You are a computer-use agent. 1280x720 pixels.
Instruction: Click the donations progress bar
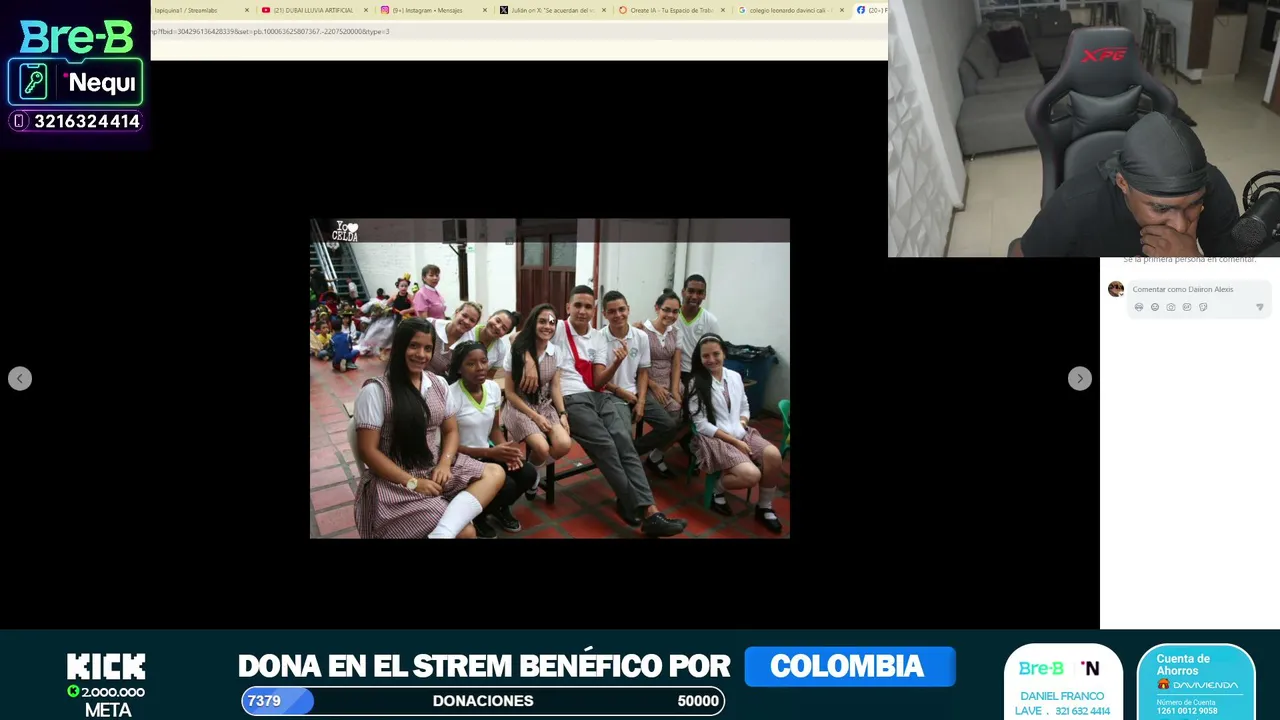483,701
